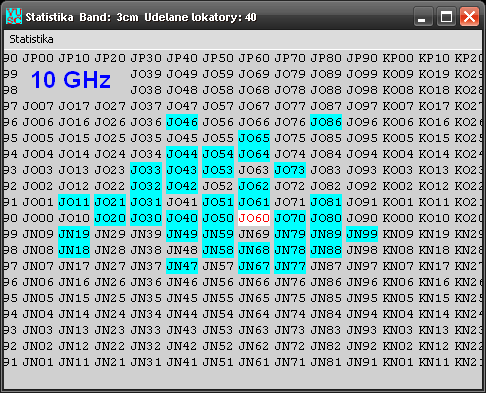The image size is (486, 393).
Task: Click the highlighted JO62 locator
Action: click(254, 186)
